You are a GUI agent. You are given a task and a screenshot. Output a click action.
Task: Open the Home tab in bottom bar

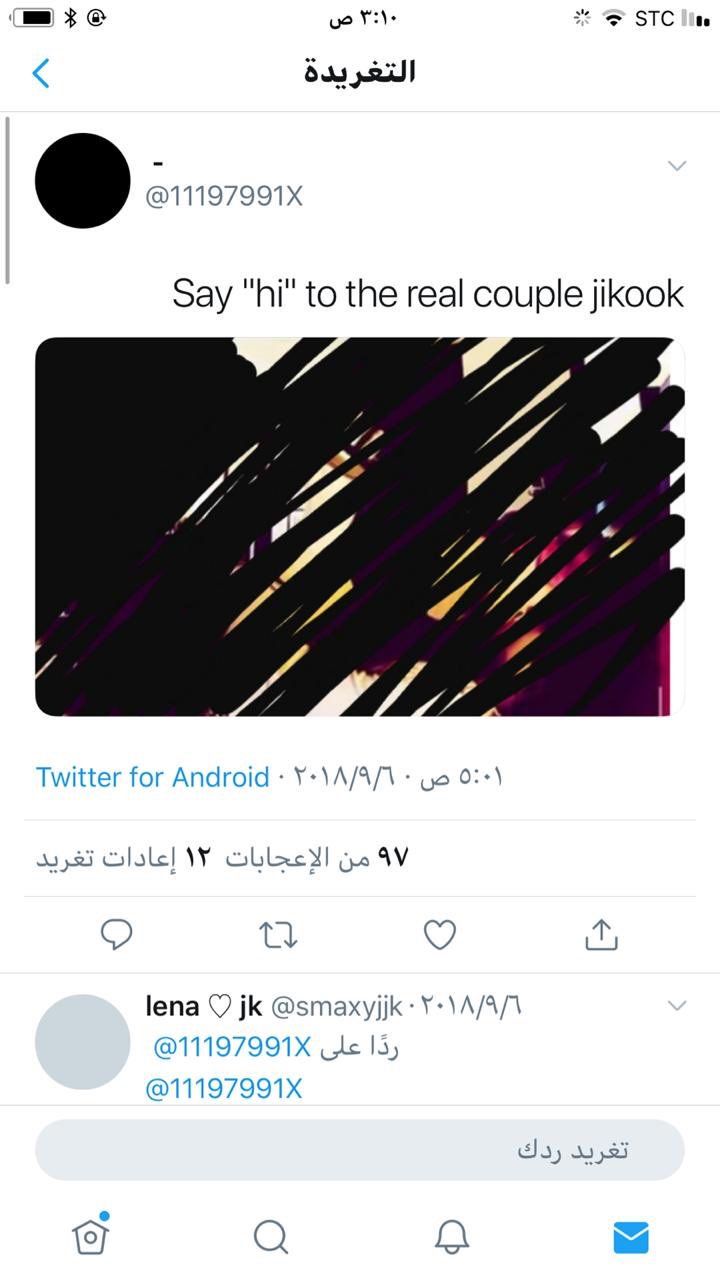[90, 1236]
